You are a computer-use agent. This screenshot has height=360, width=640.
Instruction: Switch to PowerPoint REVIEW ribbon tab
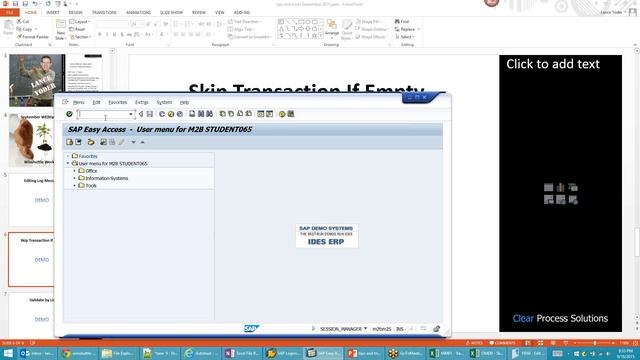(199, 13)
